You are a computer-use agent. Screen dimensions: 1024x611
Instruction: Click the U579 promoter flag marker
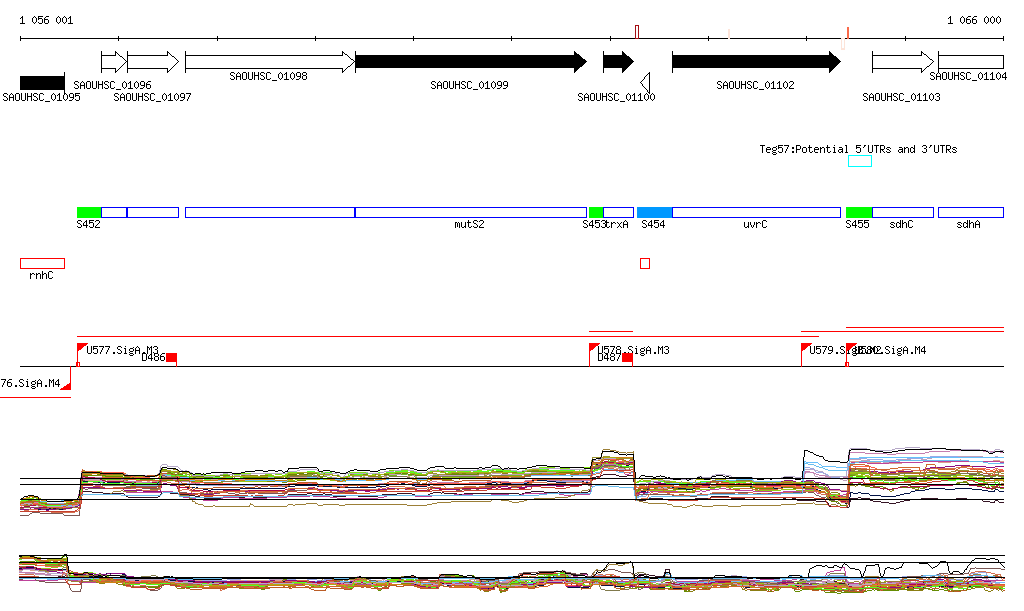807,348
